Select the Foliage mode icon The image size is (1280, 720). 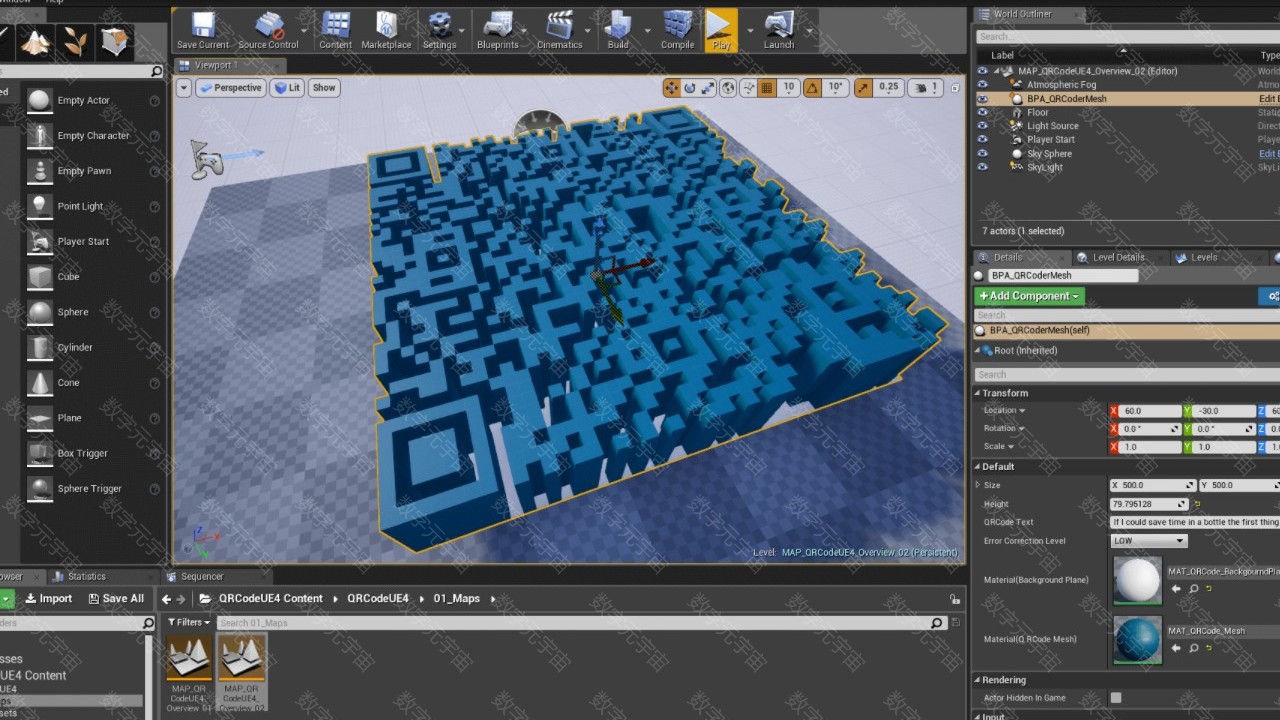(76, 41)
